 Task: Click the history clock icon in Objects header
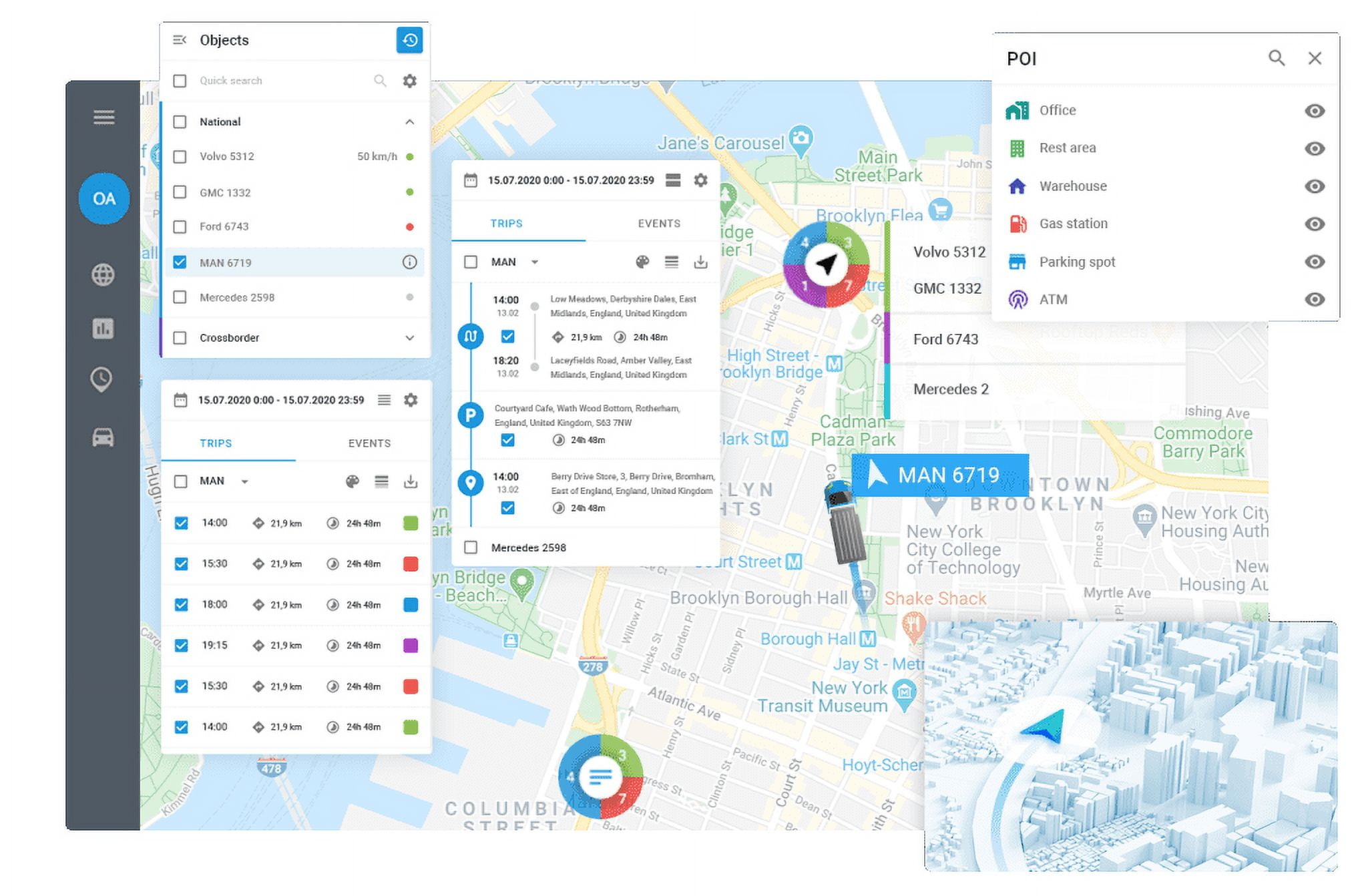[x=409, y=40]
